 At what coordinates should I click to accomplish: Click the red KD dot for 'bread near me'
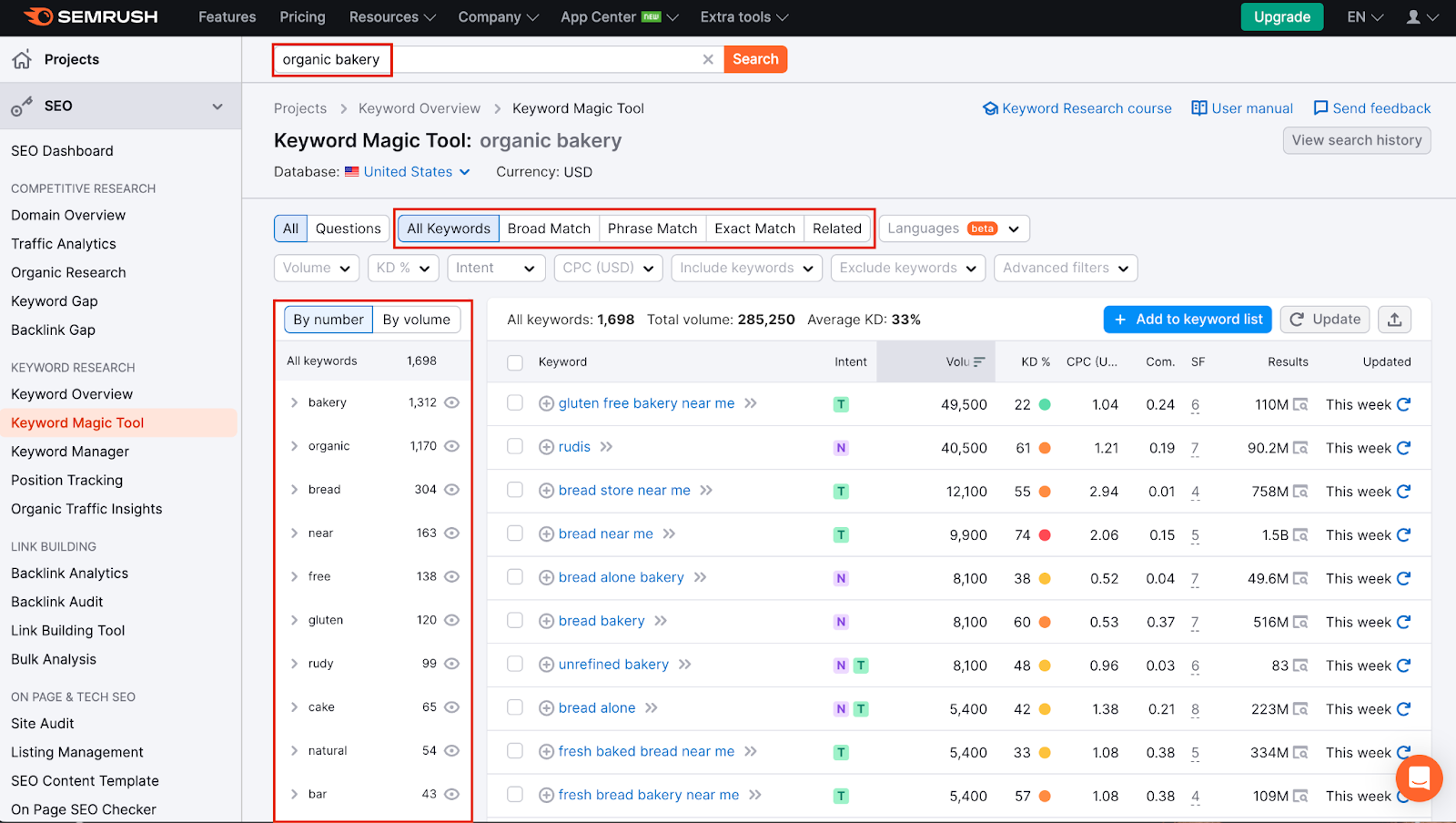tap(1045, 535)
